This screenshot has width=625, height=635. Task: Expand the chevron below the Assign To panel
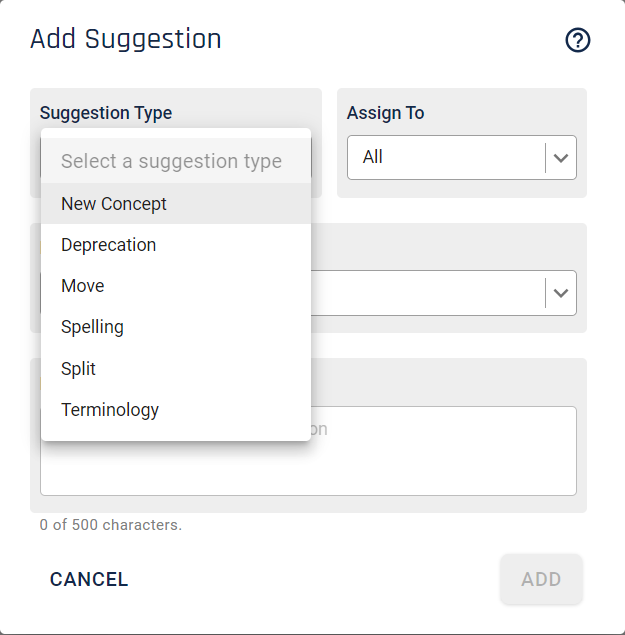pos(561,293)
